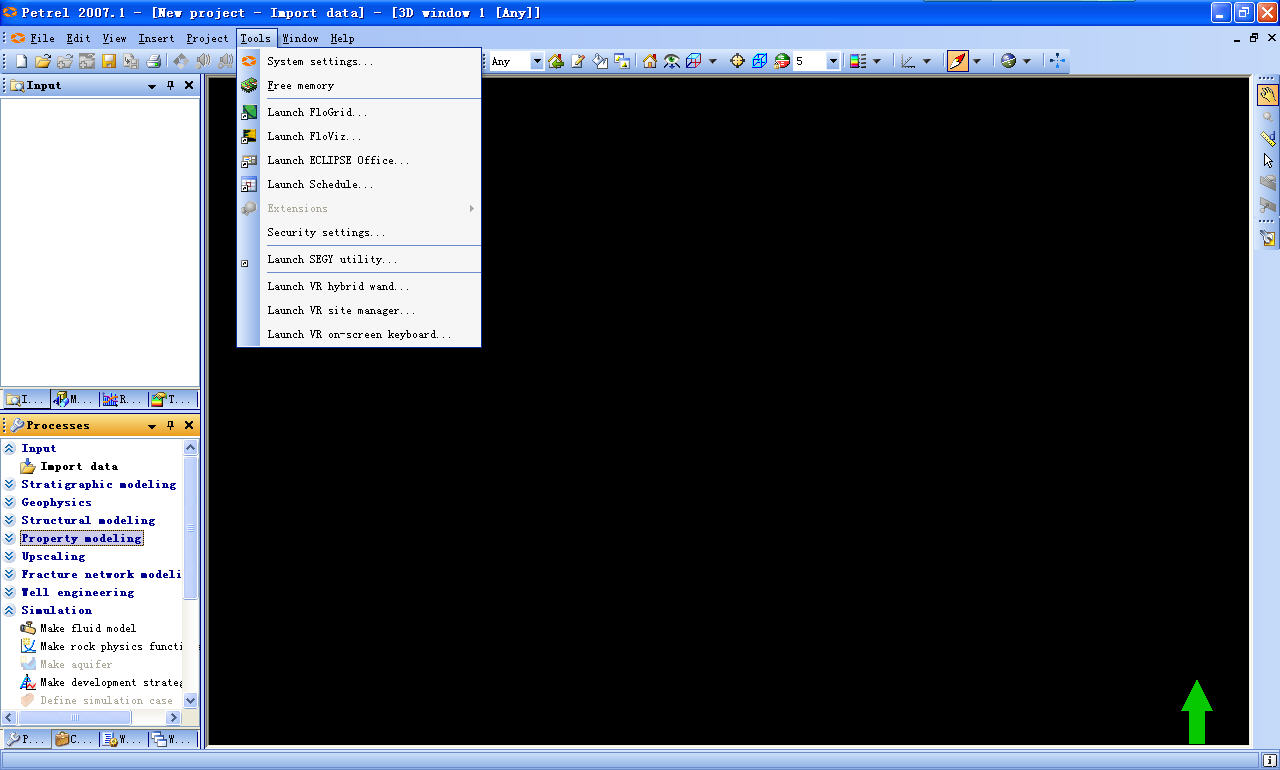Click the axis display icon

pyautogui.click(x=908, y=61)
